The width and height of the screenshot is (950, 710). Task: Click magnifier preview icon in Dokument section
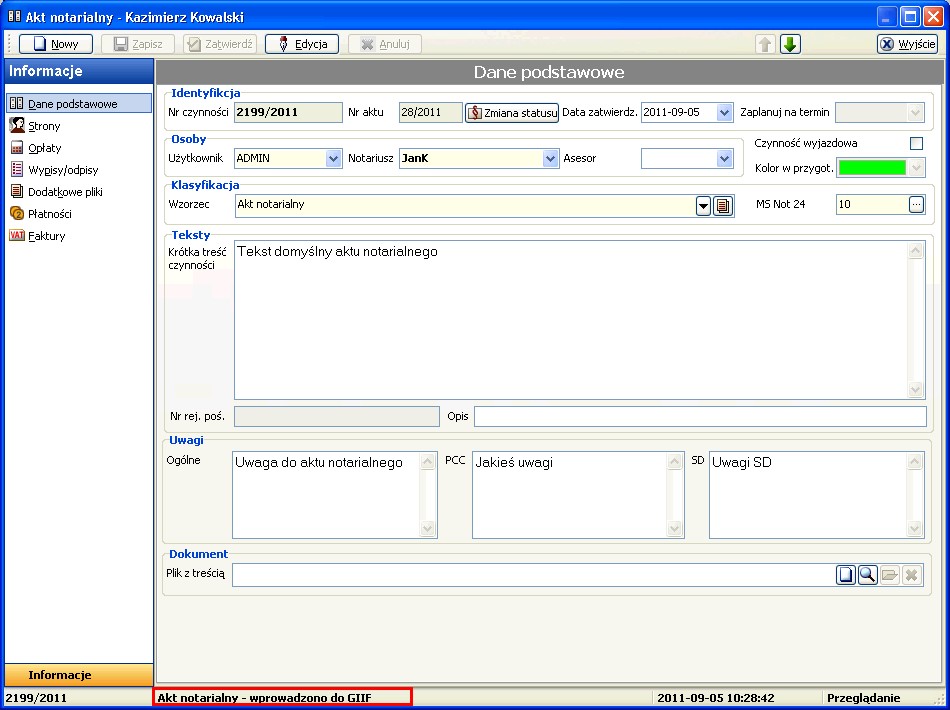pyautogui.click(x=867, y=575)
